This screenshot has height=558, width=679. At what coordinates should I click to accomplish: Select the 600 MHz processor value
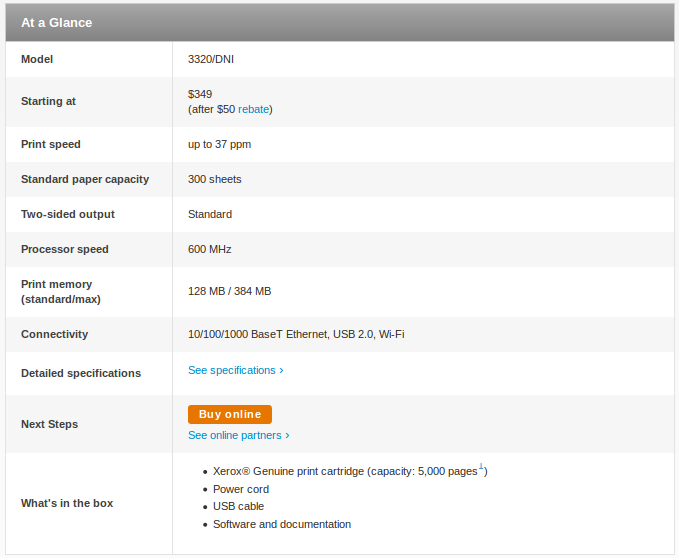tap(209, 249)
